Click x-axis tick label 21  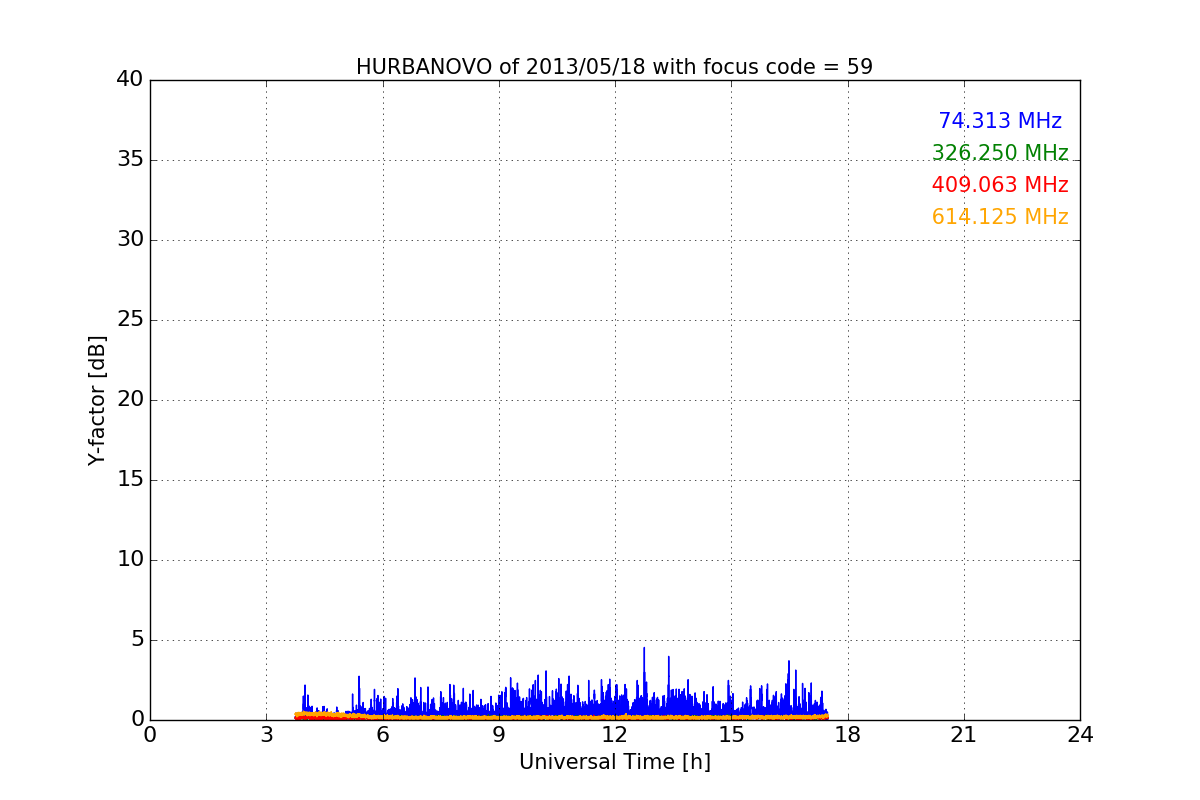pos(964,735)
